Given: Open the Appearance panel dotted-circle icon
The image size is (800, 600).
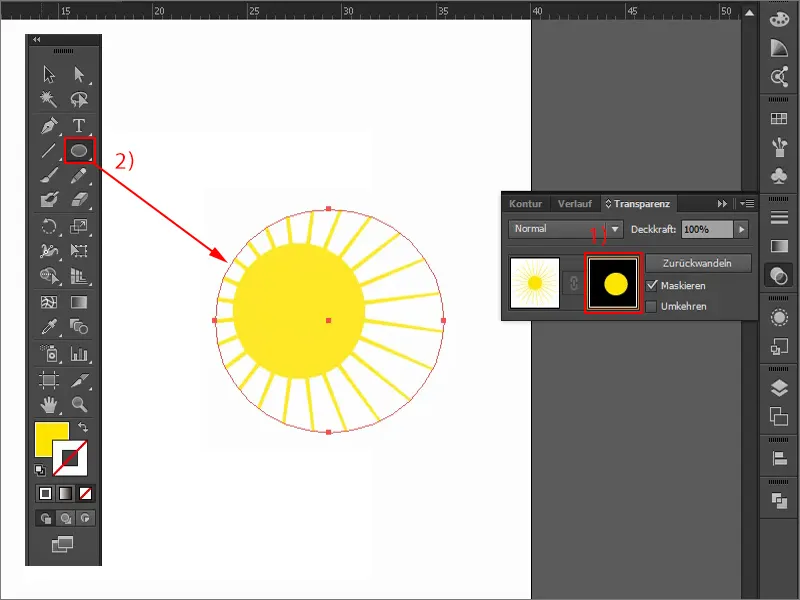Looking at the screenshot, I should (779, 318).
